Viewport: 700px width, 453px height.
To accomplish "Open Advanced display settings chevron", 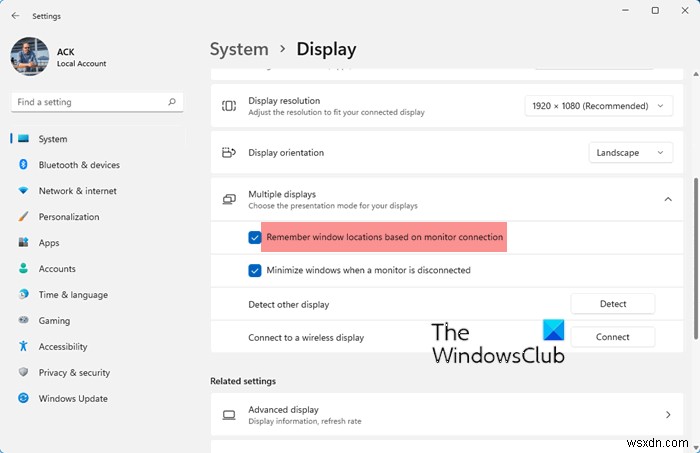I will click(668, 415).
